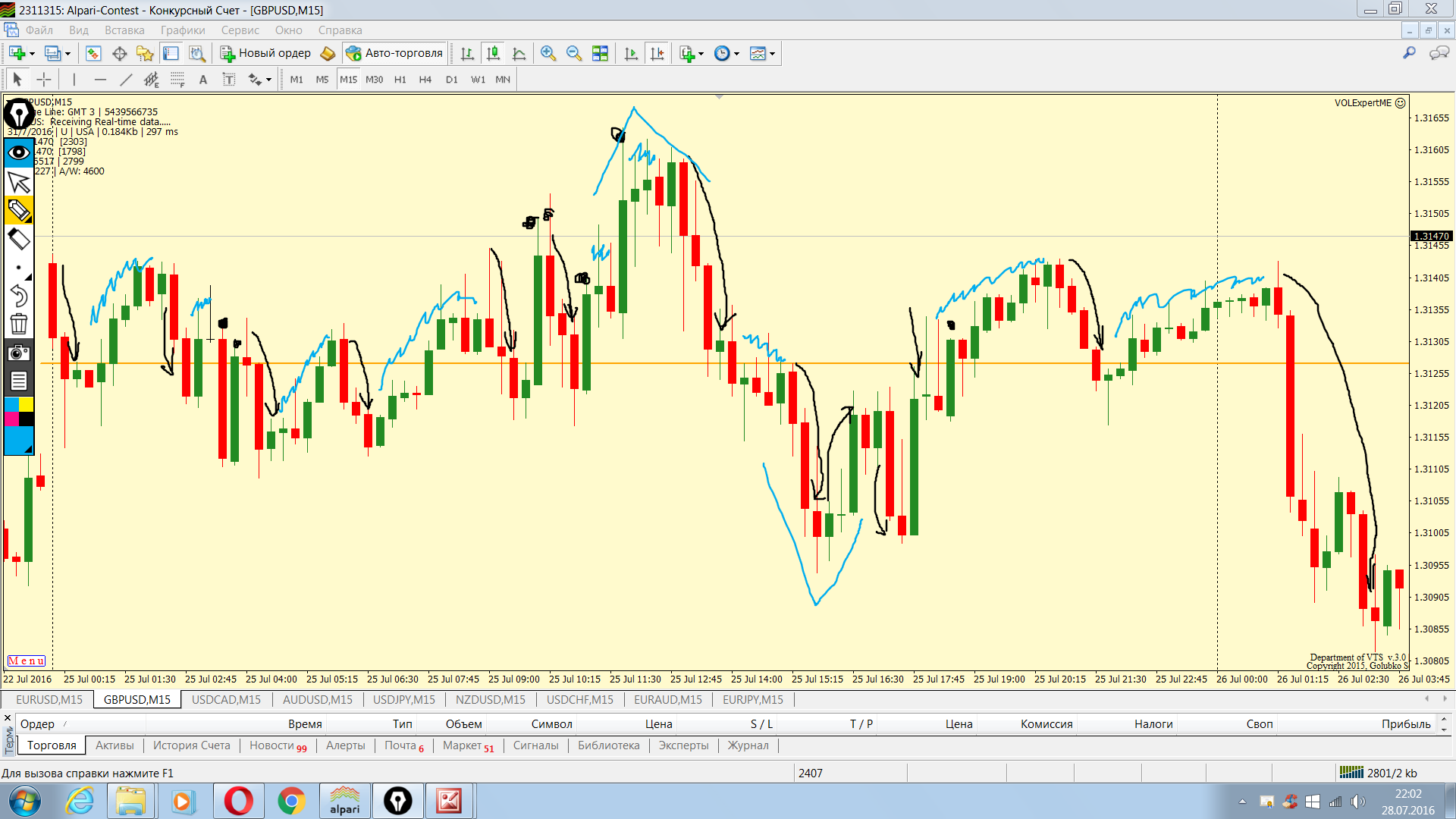This screenshot has height=819, width=1456.
Task: Switch to the USDJPY,M15 chart tab
Action: [x=403, y=699]
